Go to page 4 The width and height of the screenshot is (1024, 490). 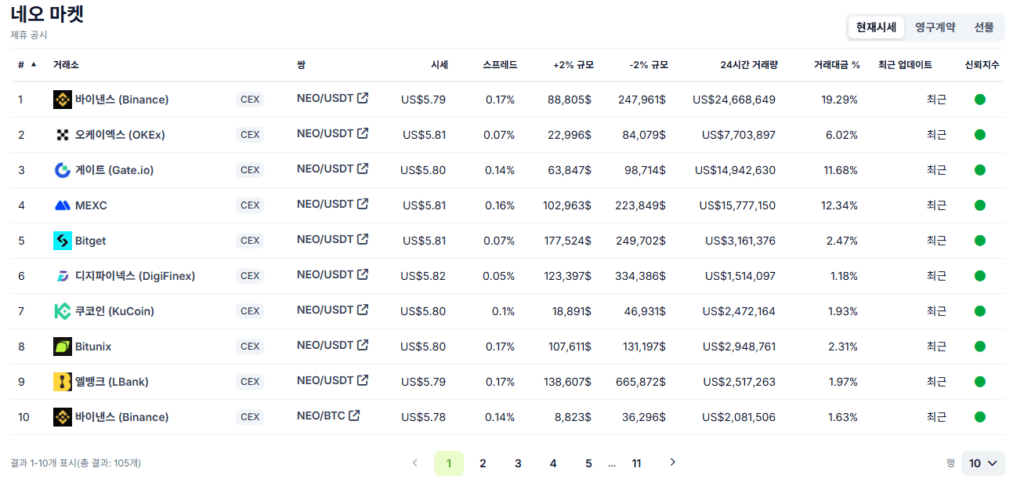(x=553, y=463)
